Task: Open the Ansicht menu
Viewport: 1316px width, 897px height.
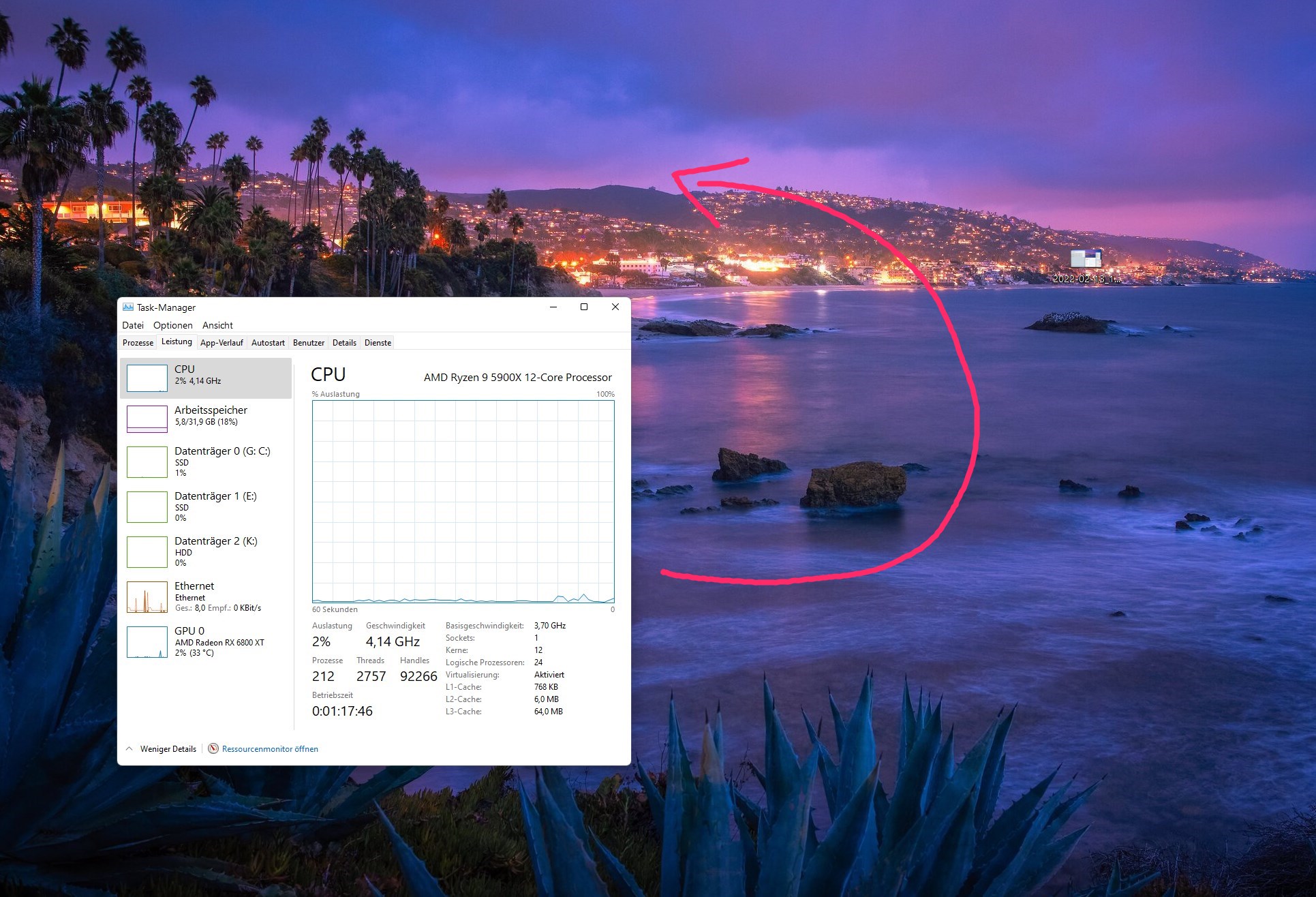Action: [x=217, y=325]
